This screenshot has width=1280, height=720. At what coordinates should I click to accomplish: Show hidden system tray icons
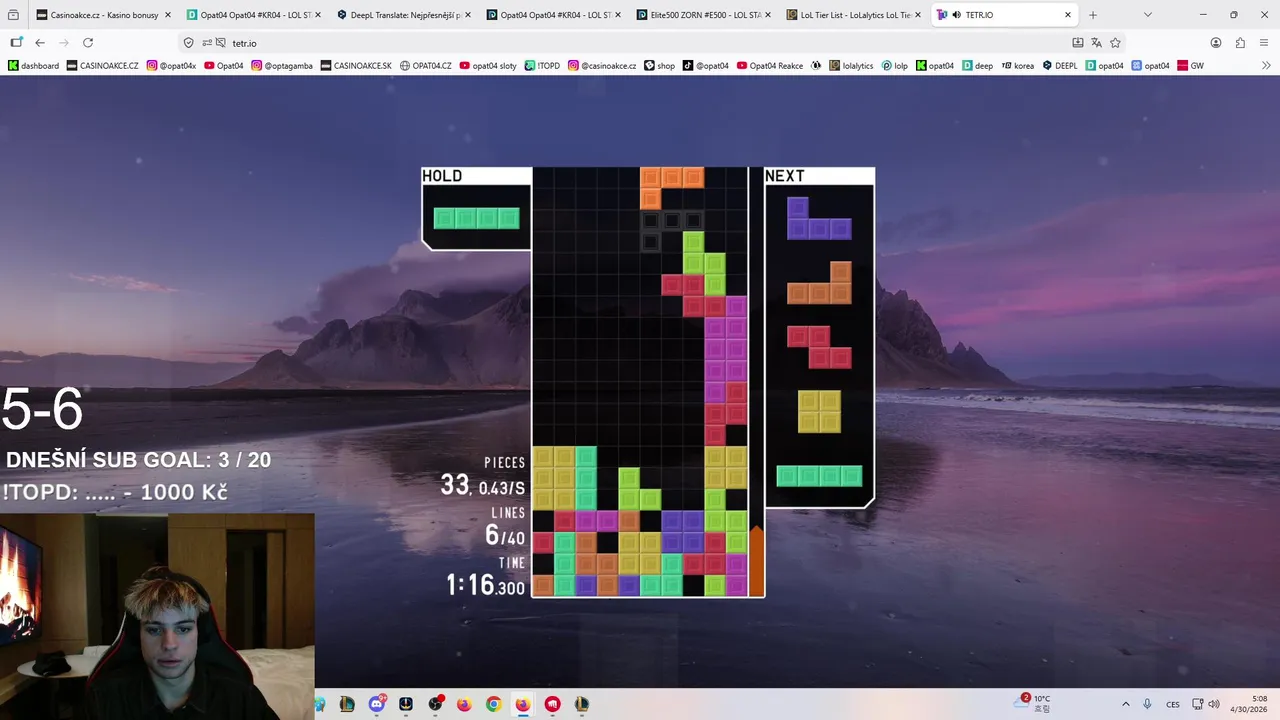click(x=1125, y=704)
